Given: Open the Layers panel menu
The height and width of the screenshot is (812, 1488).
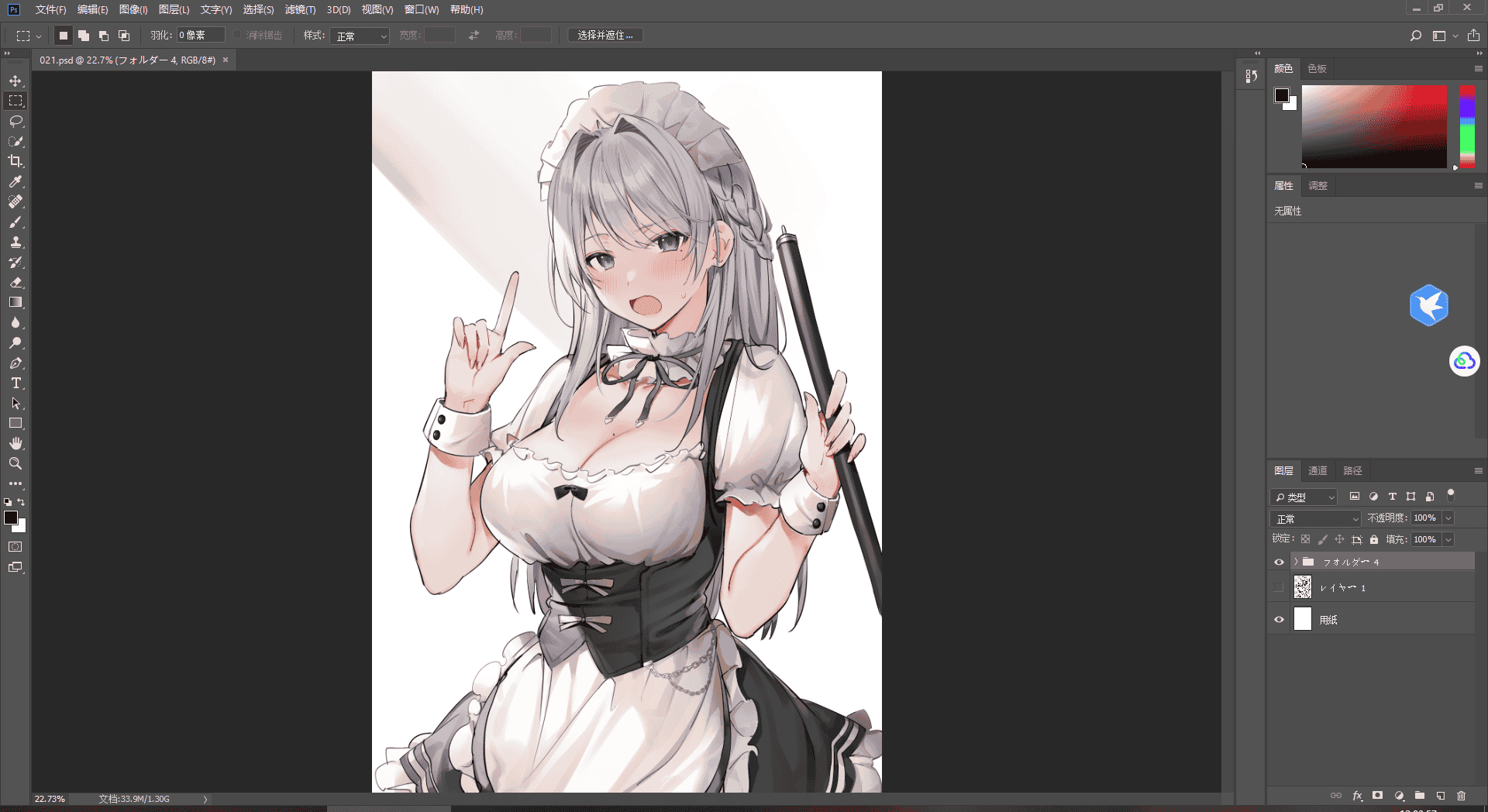Looking at the screenshot, I should pyautogui.click(x=1478, y=471).
